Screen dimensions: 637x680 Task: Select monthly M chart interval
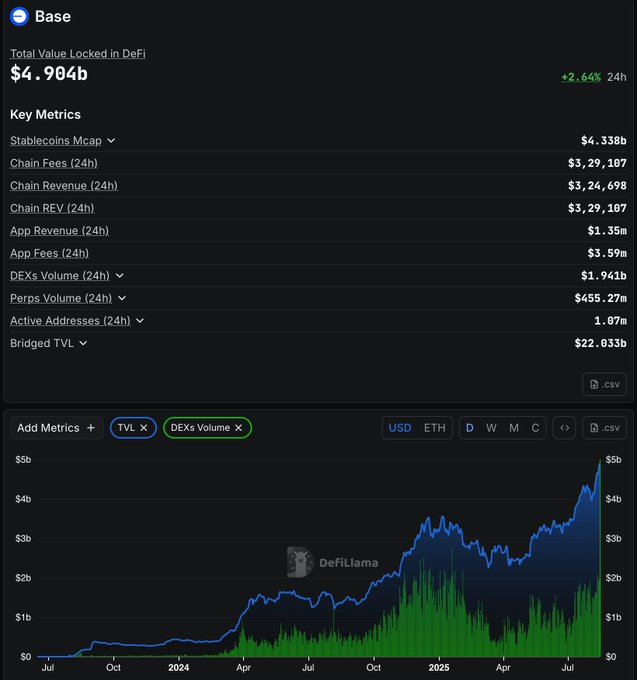pyautogui.click(x=514, y=428)
